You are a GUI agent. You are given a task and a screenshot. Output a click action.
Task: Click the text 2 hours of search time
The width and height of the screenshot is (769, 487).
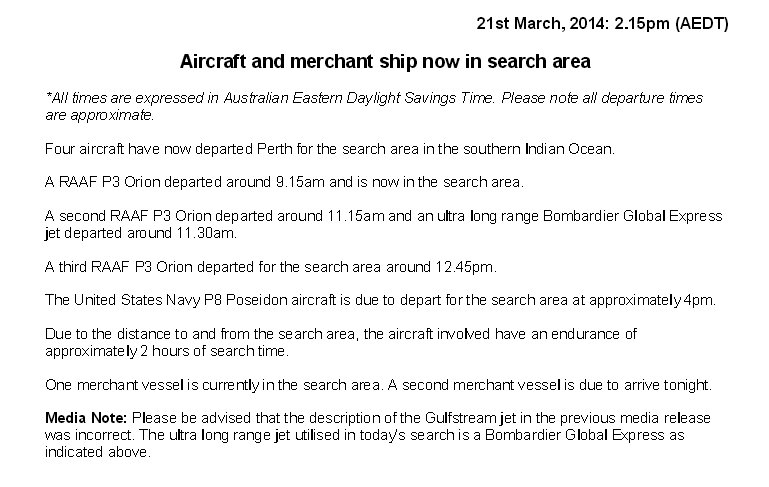213,352
